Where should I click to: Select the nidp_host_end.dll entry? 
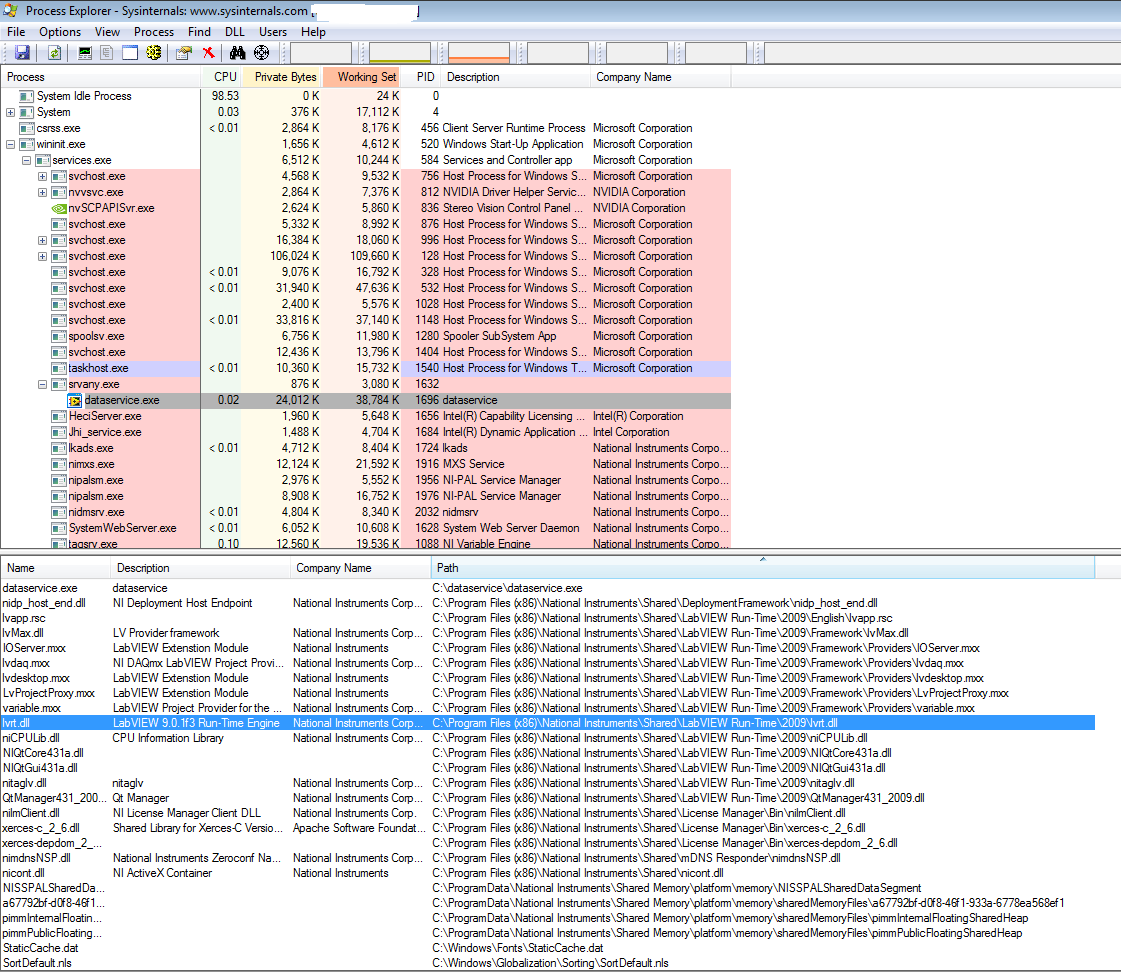(x=548, y=603)
